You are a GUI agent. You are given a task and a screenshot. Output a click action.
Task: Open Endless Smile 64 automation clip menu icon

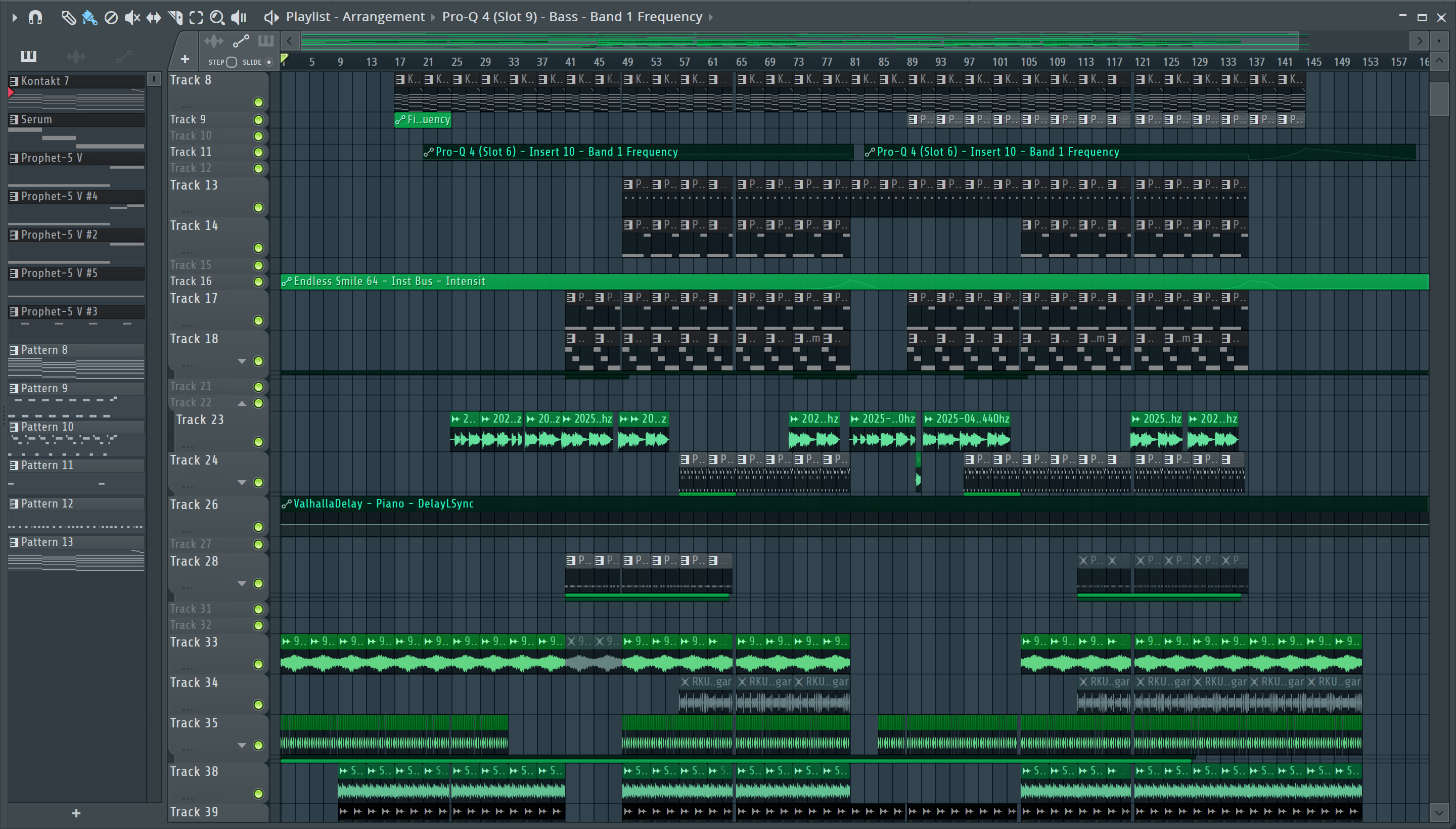pos(287,281)
